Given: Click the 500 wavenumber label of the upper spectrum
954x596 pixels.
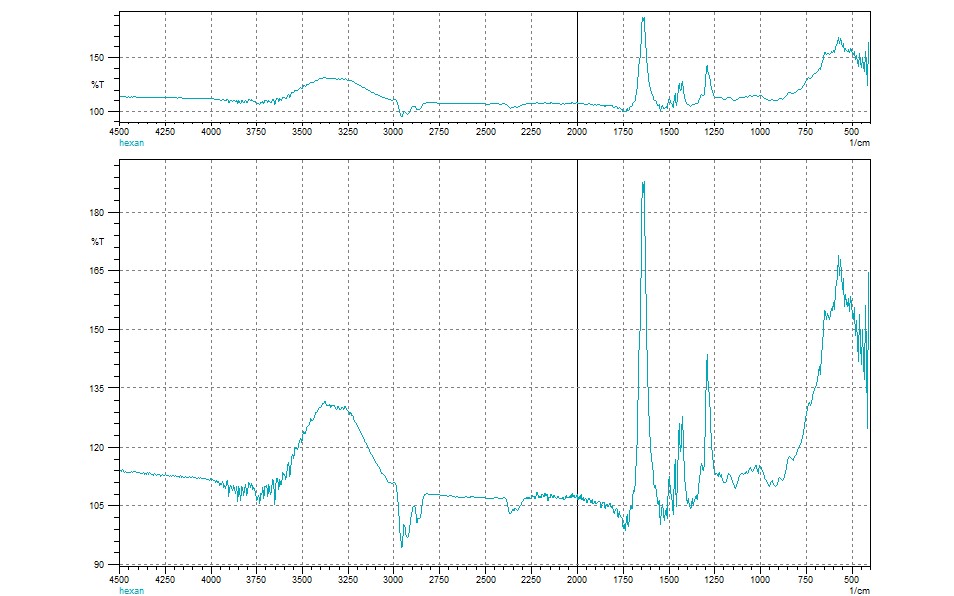Looking at the screenshot, I should [852, 132].
